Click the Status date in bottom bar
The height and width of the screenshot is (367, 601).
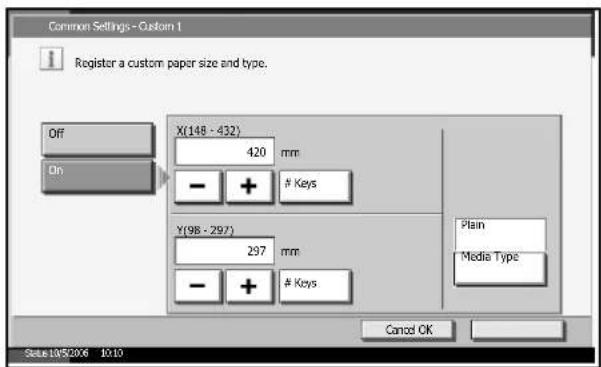[x=56, y=353]
